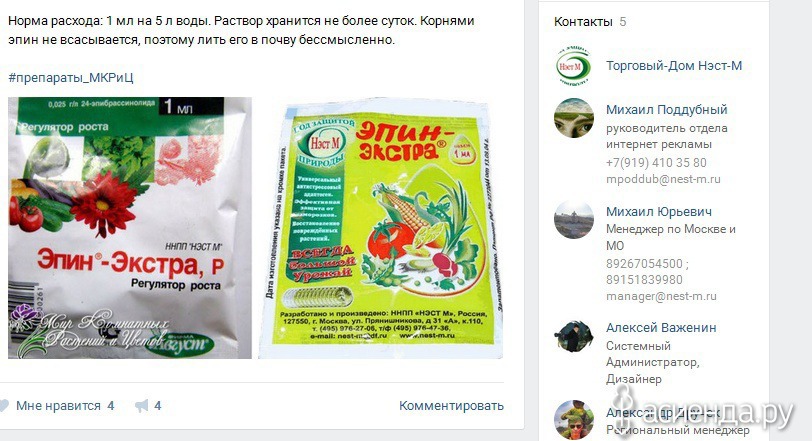
Task: Open Александр's avatar at the bottom
Action: point(574,419)
